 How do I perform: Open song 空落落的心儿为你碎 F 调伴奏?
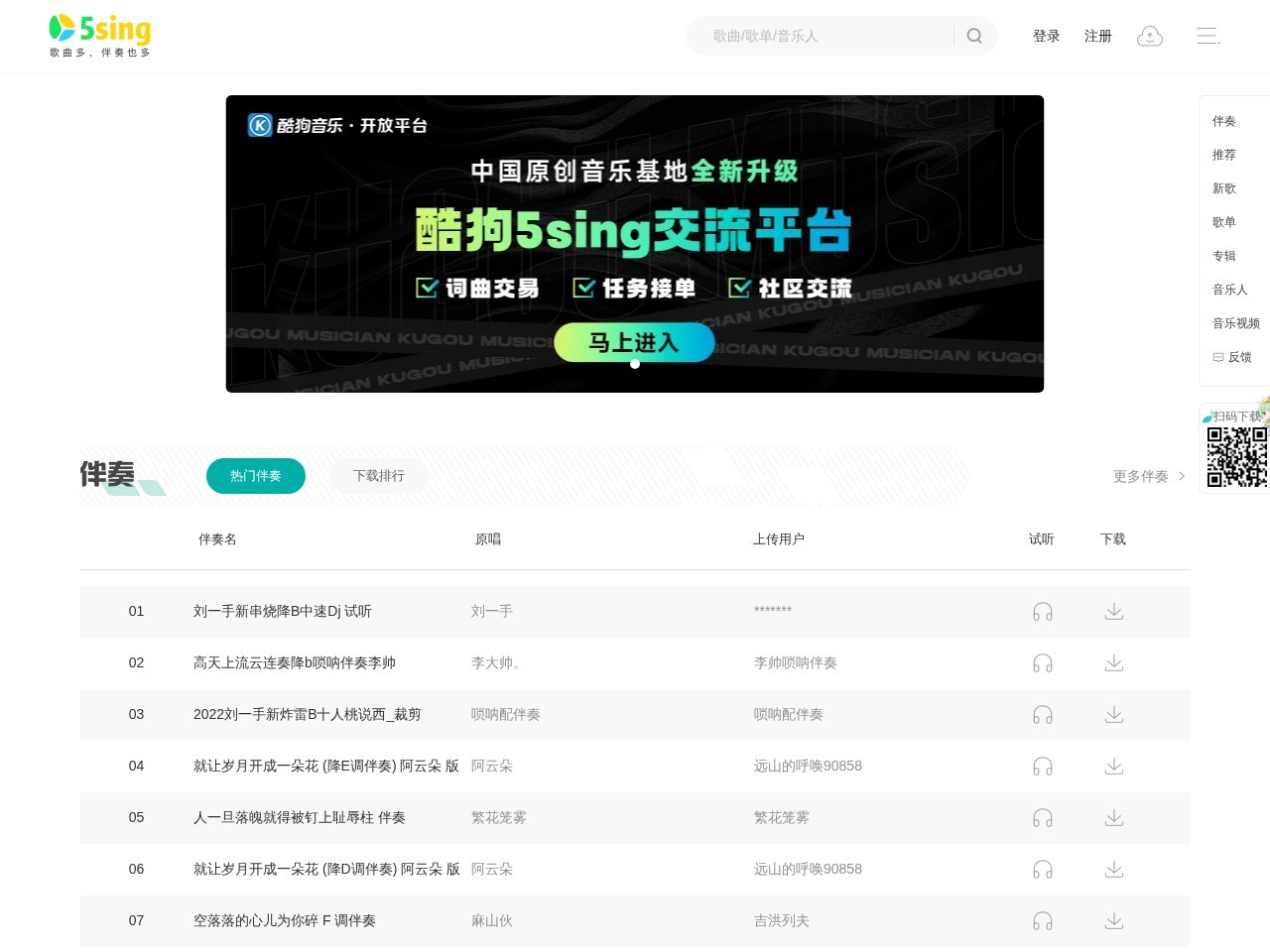(285, 920)
